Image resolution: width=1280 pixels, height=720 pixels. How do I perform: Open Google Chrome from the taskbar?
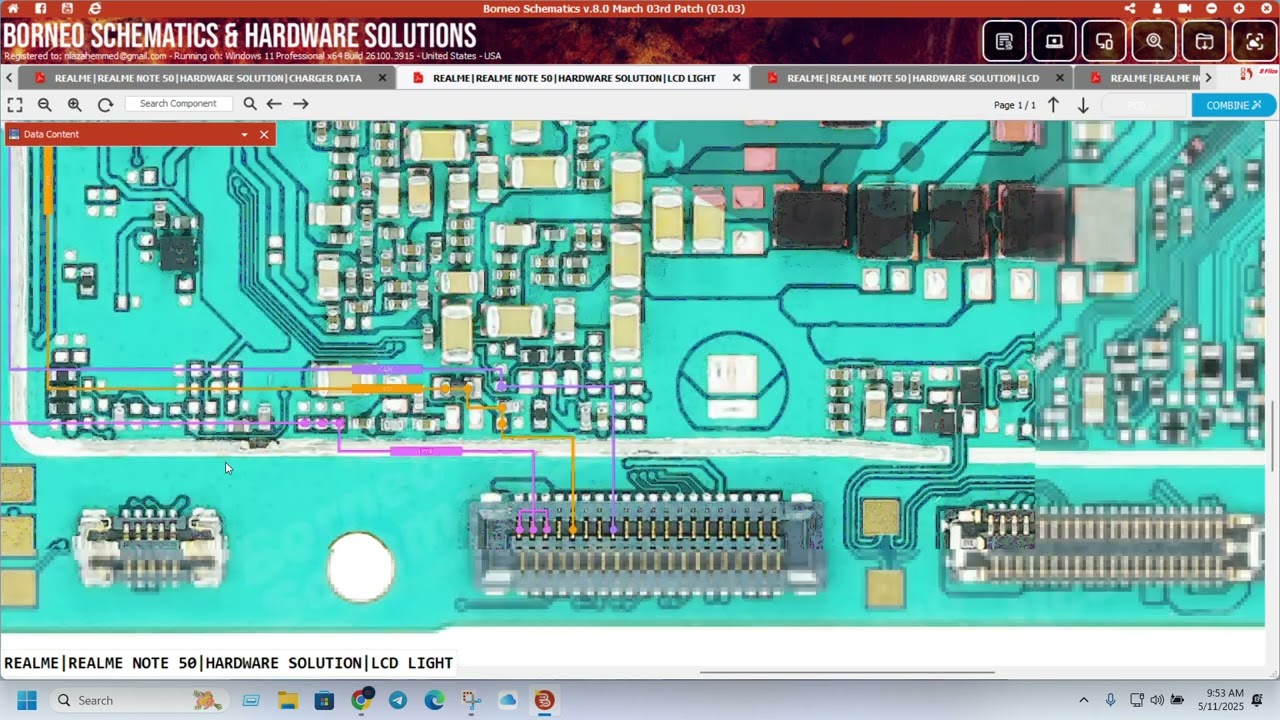(361, 700)
